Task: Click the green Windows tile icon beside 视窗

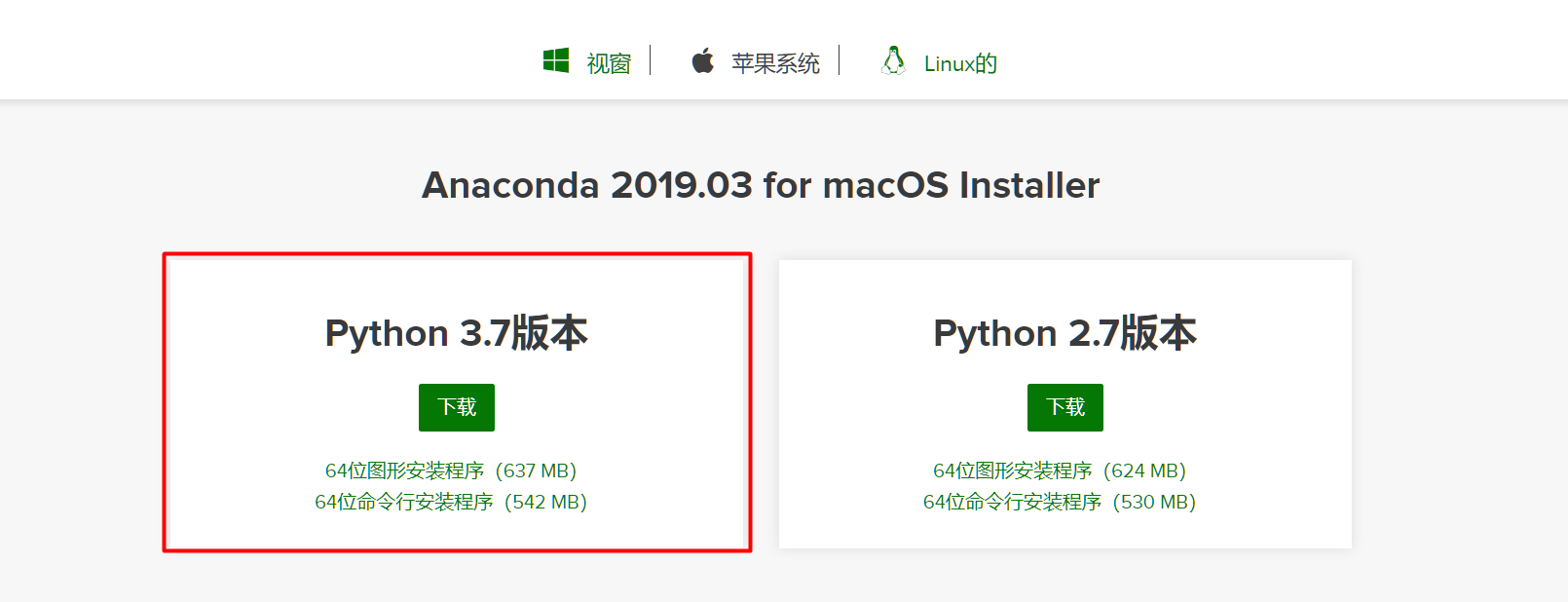Action: click(557, 60)
